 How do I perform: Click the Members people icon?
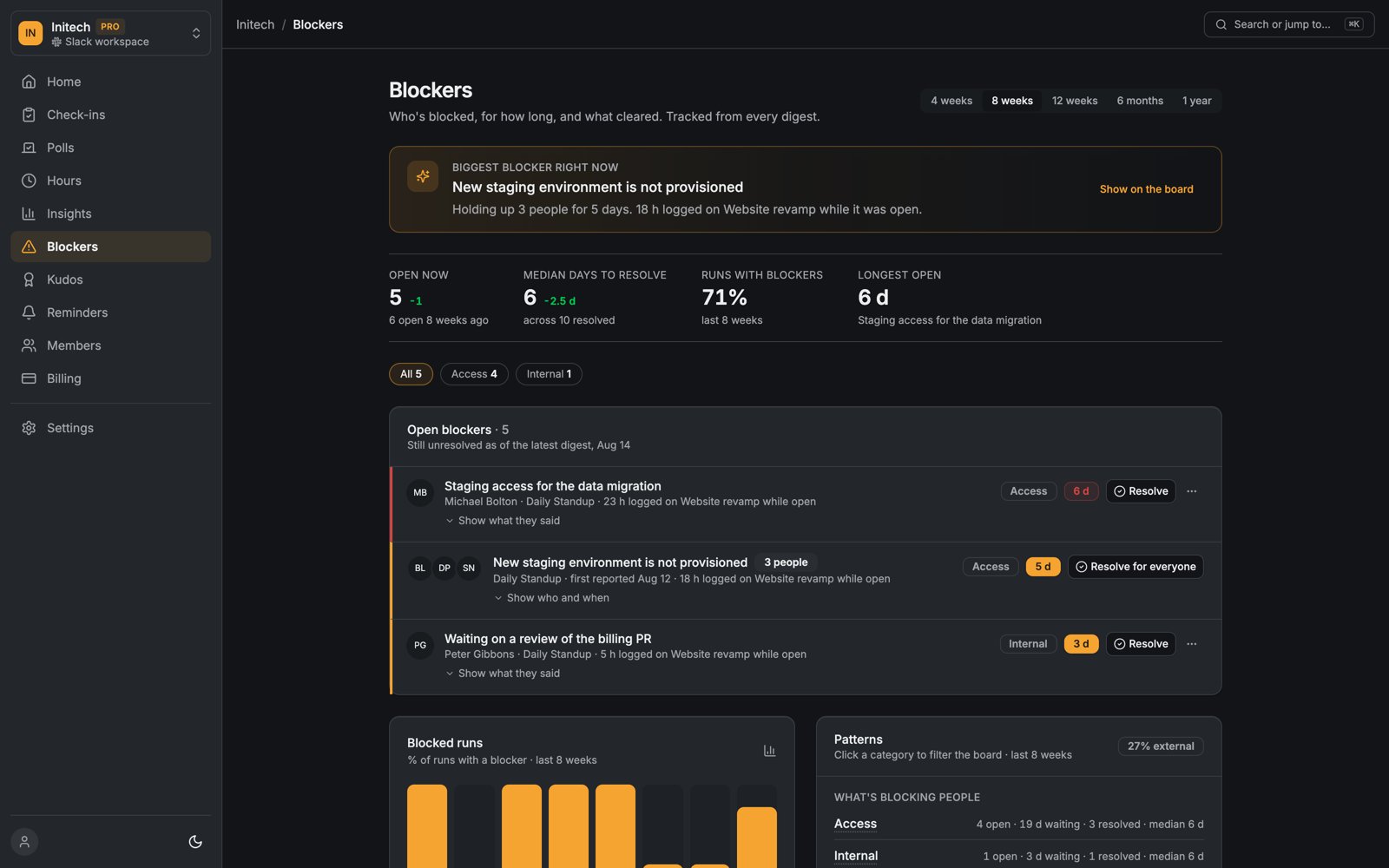(x=29, y=345)
